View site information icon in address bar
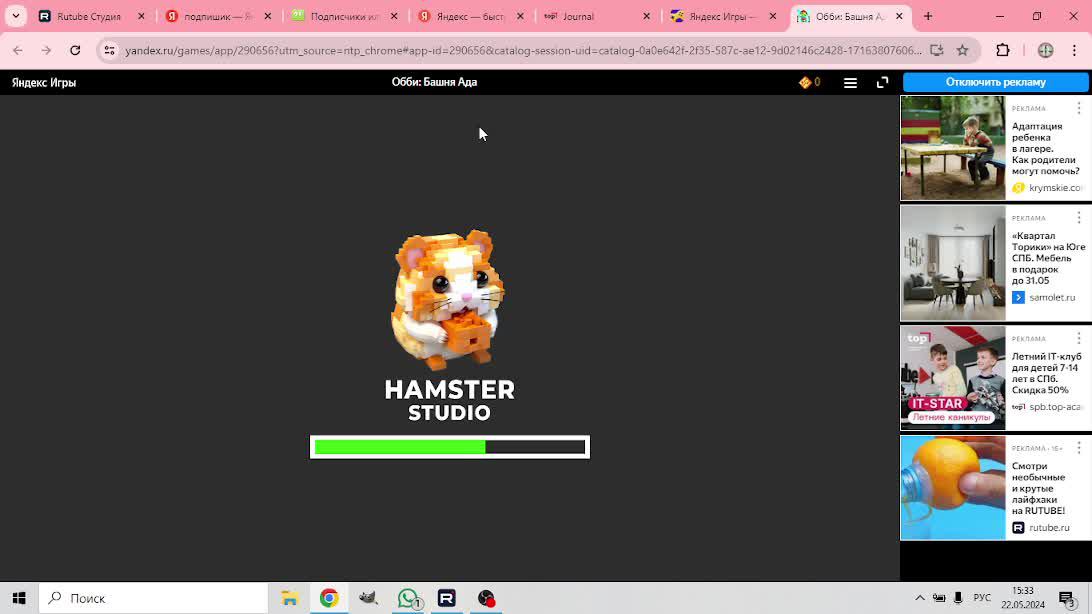The image size is (1092, 614). 109,50
